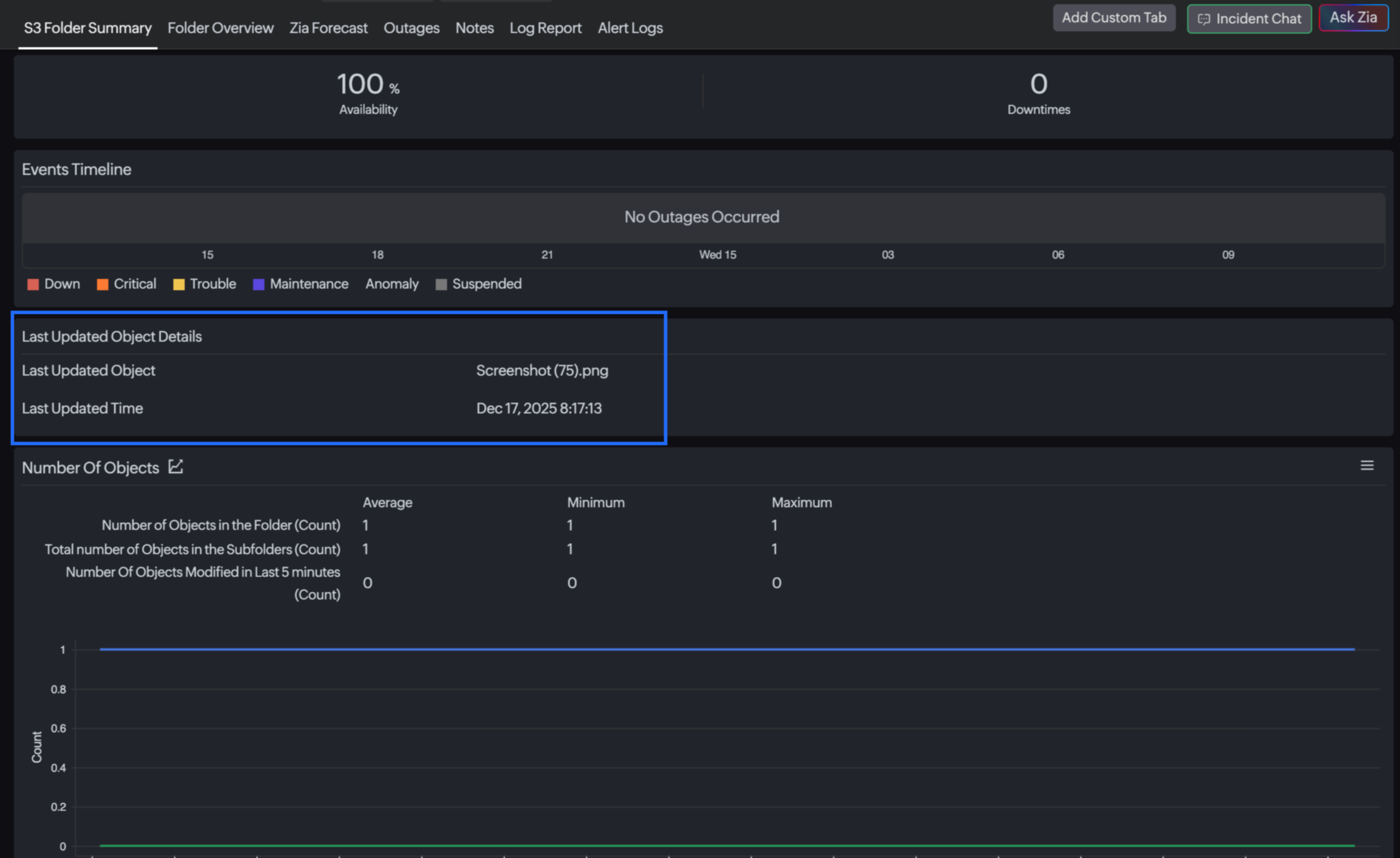Click the Wed 15 timeline marker
The width and height of the screenshot is (1400, 858).
pos(718,255)
